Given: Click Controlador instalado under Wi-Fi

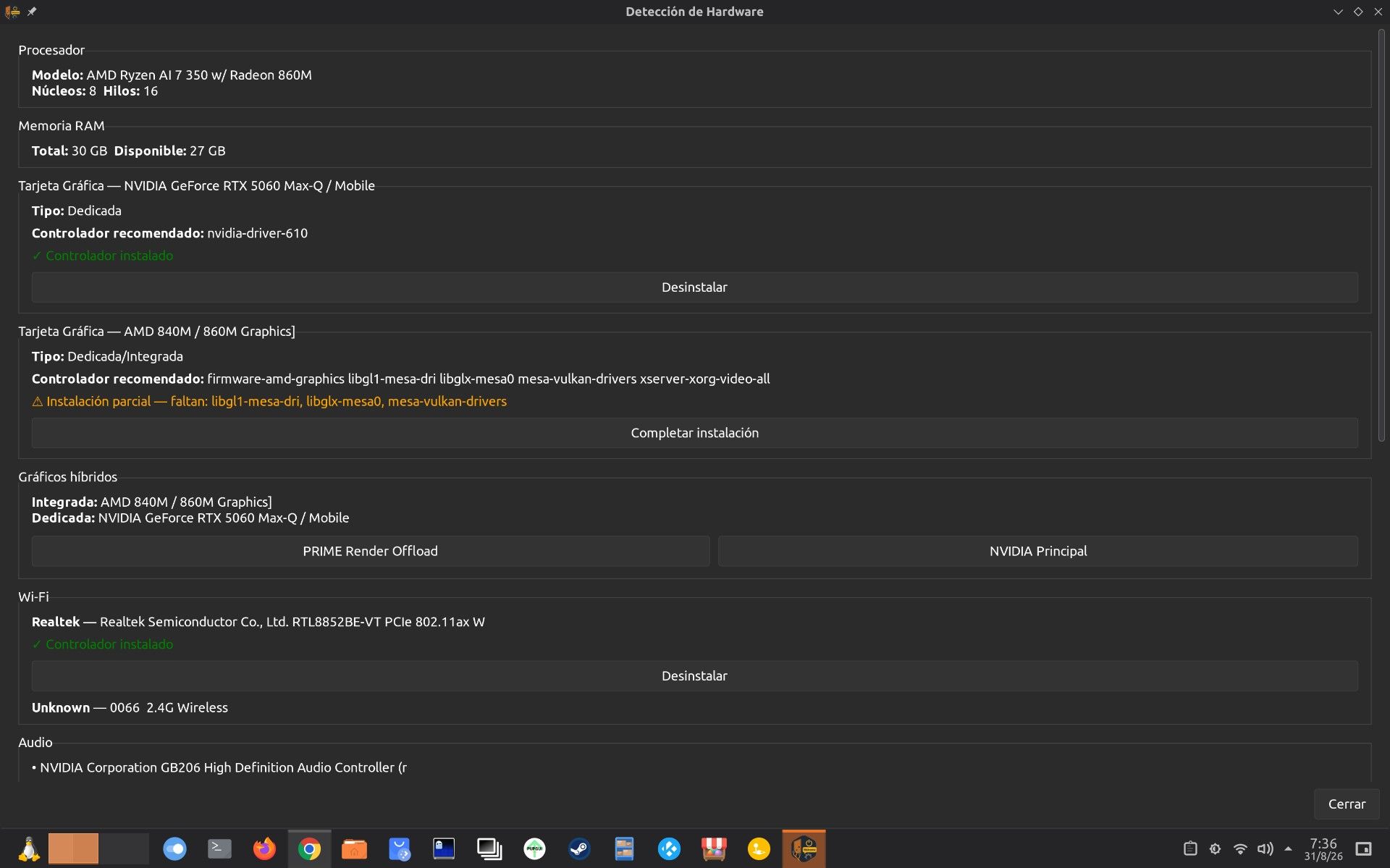Looking at the screenshot, I should [102, 644].
